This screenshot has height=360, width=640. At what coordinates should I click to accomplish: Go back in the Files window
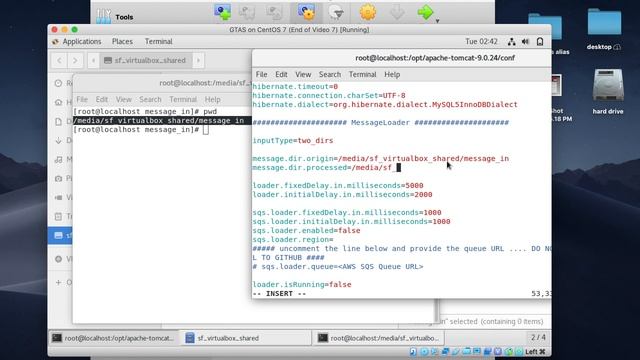coord(60,60)
